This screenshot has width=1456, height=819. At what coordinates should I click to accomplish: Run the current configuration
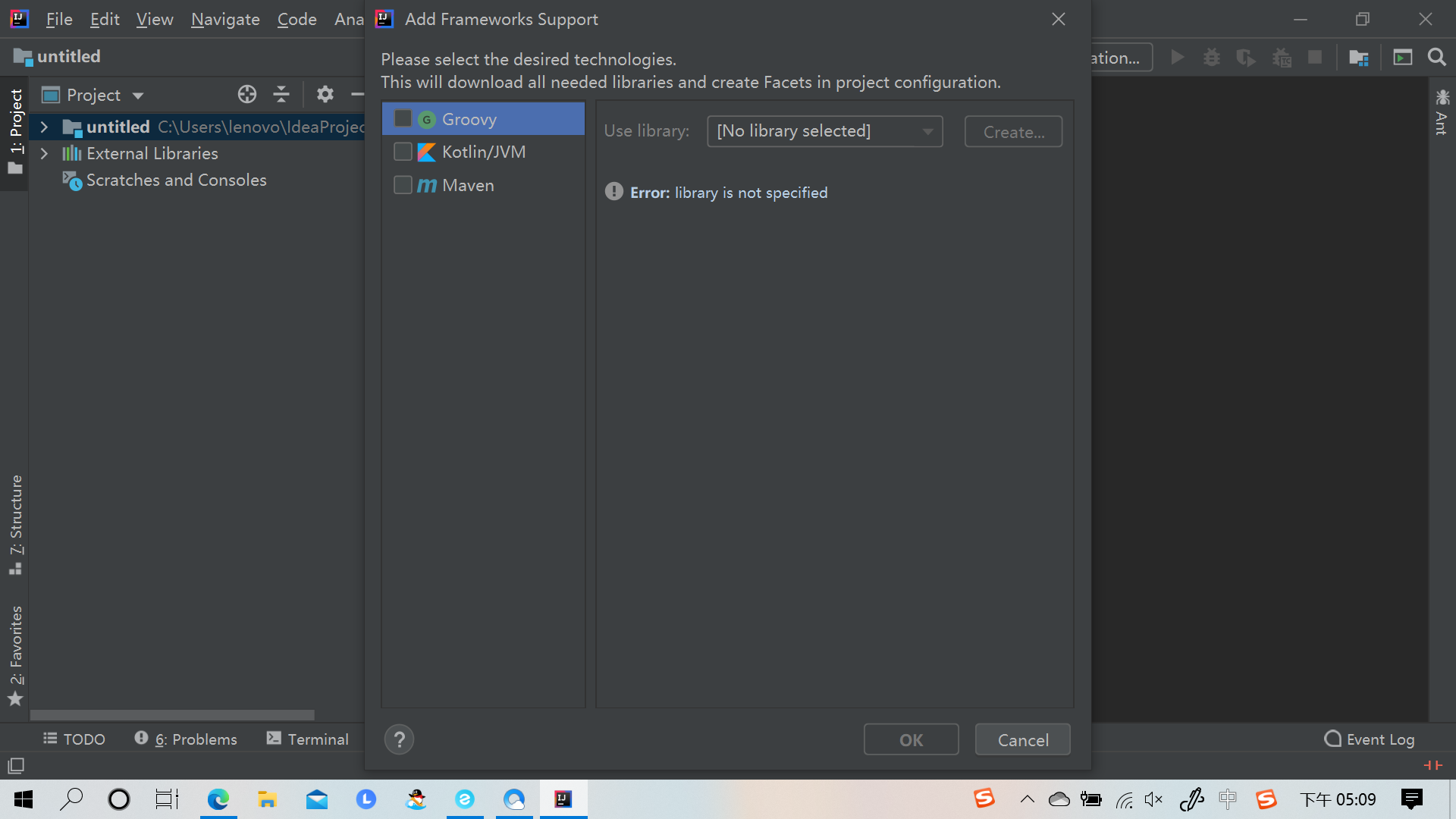[x=1178, y=57]
